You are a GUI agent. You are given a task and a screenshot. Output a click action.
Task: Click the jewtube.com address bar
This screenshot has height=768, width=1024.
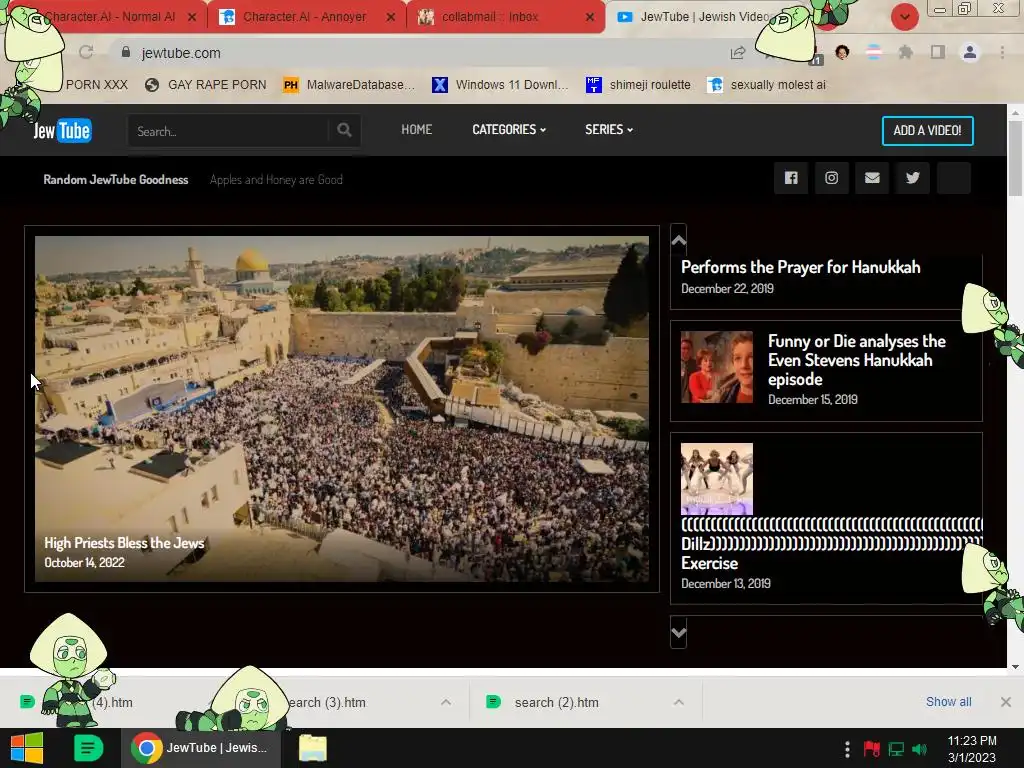(418, 53)
